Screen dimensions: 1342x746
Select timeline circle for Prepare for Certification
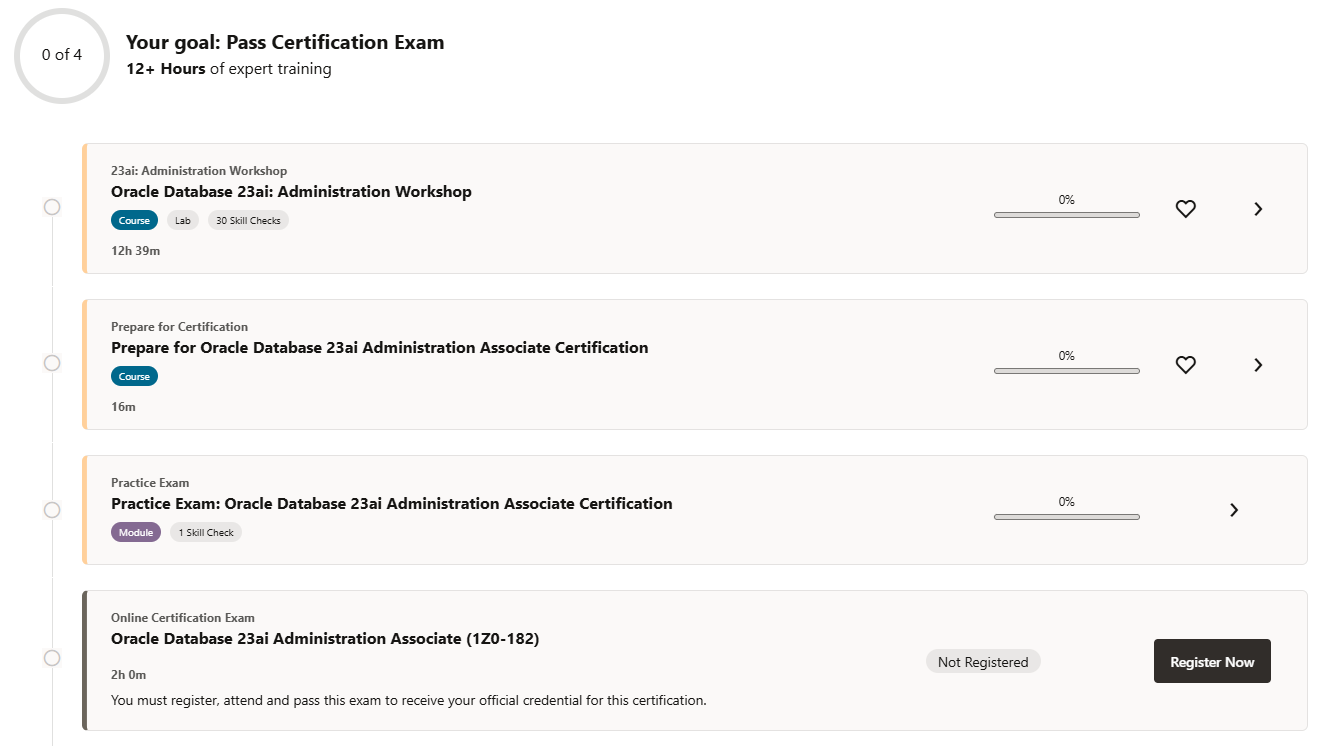[x=52, y=363]
